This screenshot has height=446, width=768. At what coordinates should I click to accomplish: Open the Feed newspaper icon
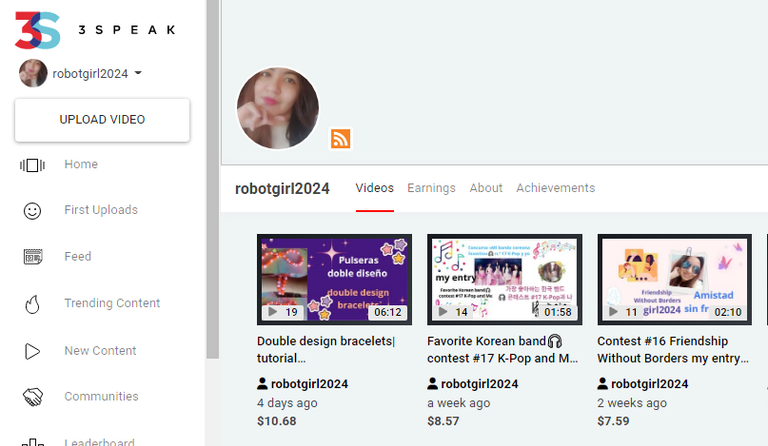coord(33,257)
